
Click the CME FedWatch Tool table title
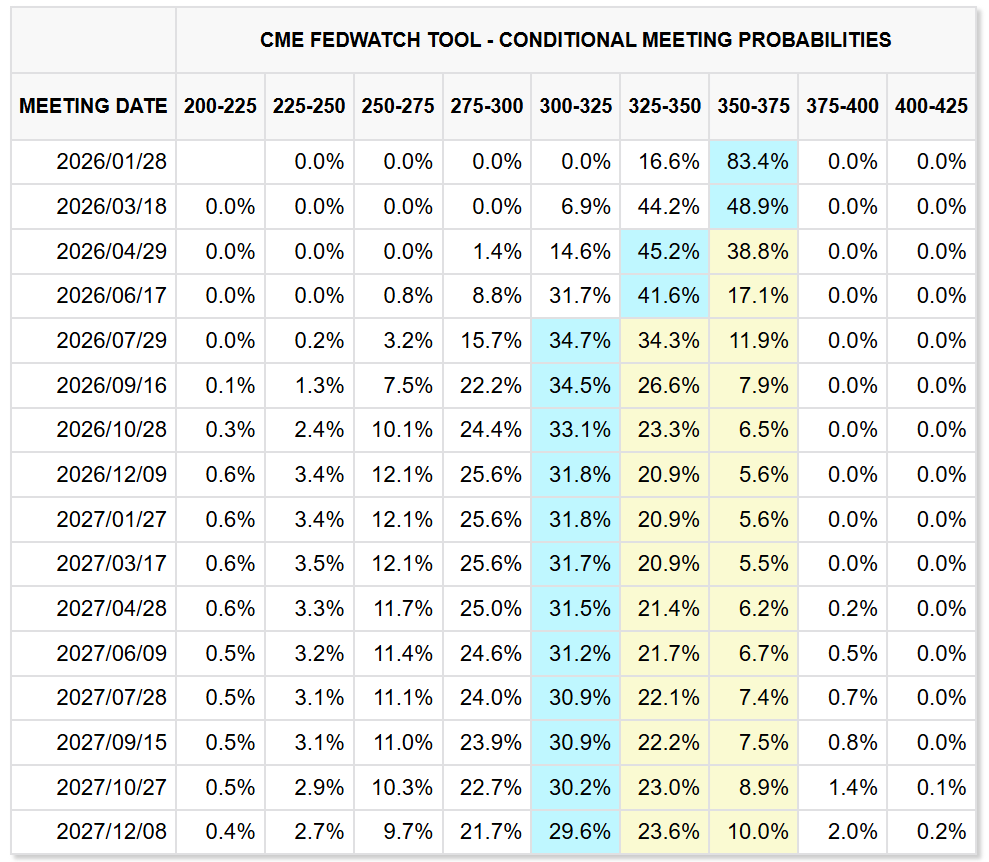[575, 40]
